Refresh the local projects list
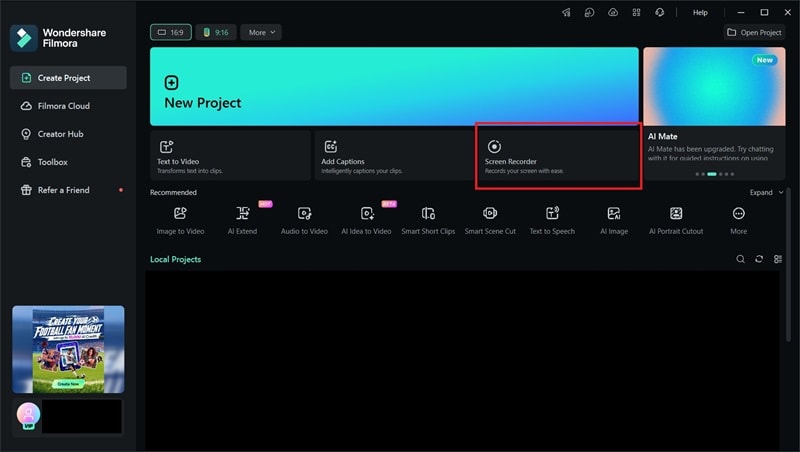Screen dimensions: 800x452 (759, 259)
